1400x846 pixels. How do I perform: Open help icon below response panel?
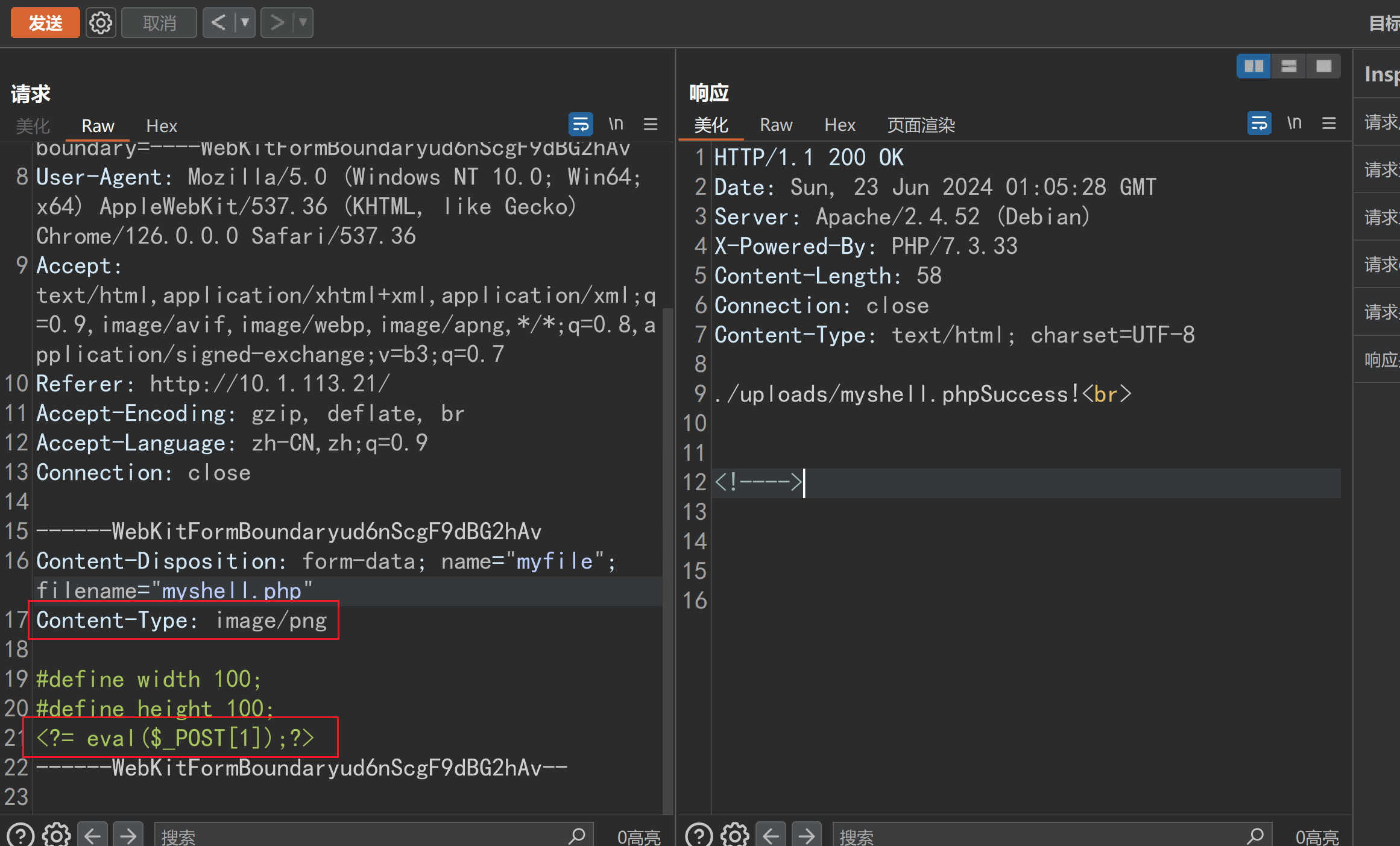(699, 835)
